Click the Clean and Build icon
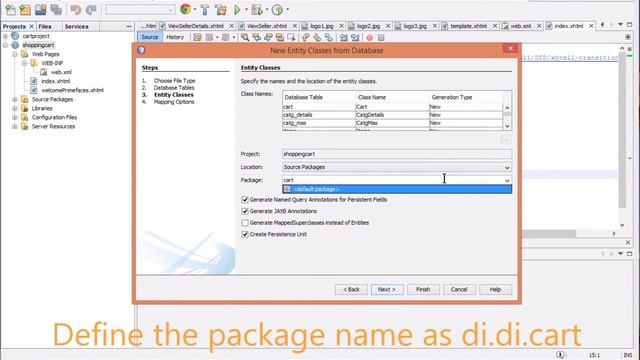Image resolution: width=640 pixels, height=360 pixels. (x=221, y=9)
